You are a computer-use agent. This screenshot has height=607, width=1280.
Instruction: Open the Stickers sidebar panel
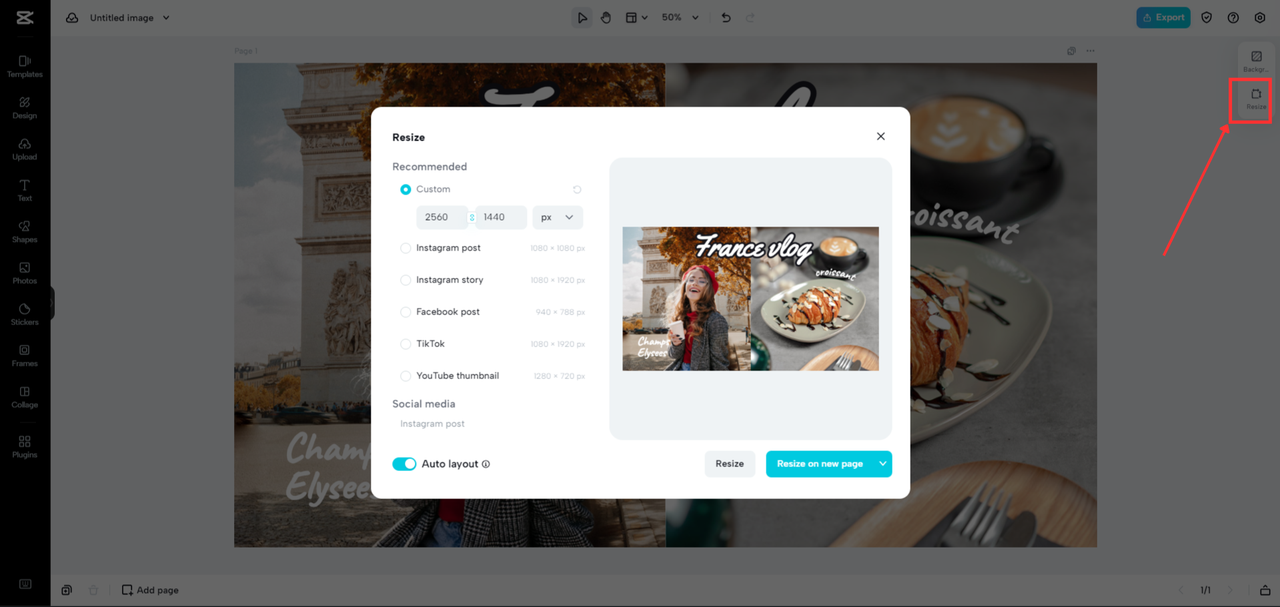[x=25, y=314]
